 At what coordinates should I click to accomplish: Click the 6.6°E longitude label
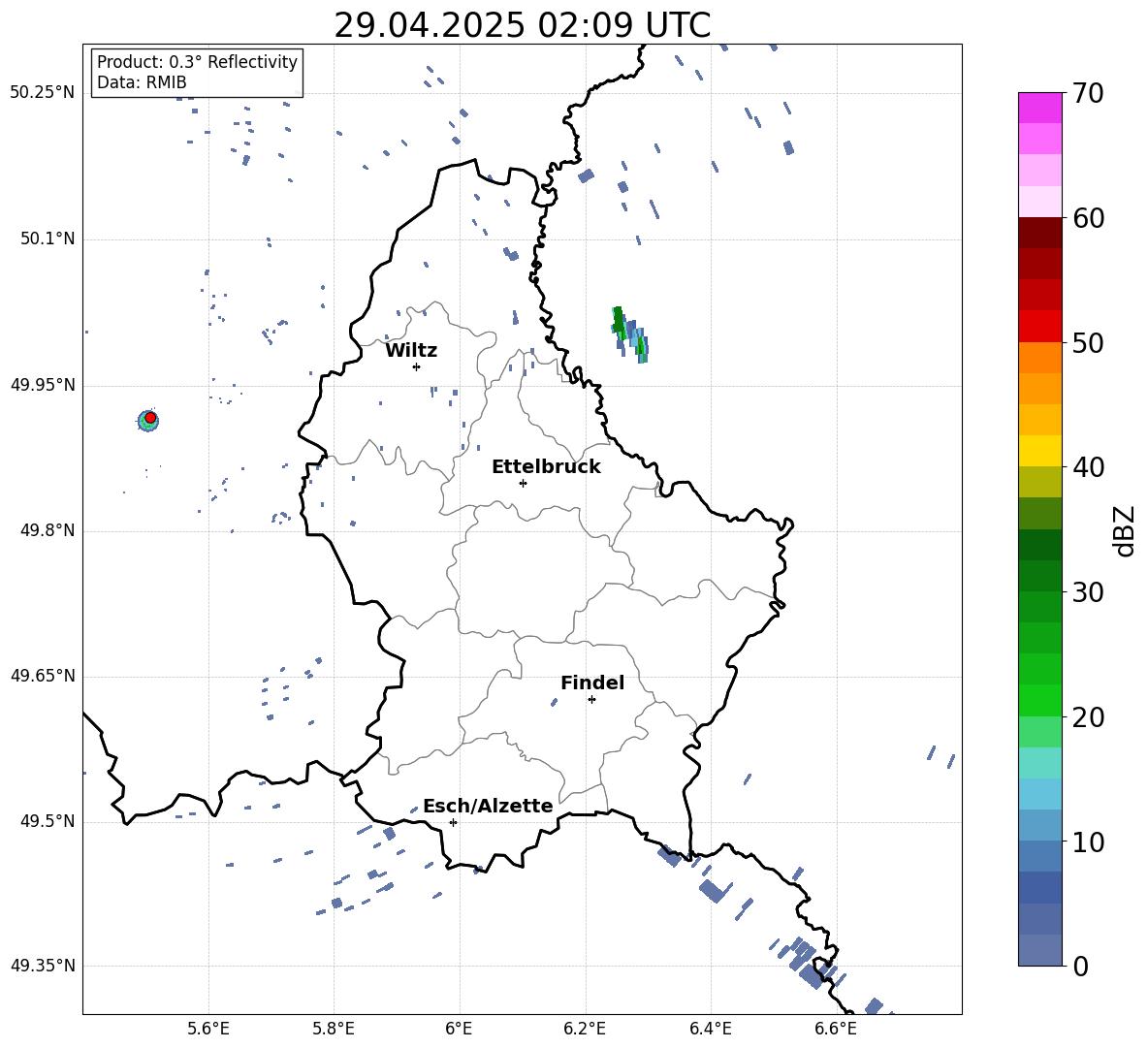pos(836,1029)
